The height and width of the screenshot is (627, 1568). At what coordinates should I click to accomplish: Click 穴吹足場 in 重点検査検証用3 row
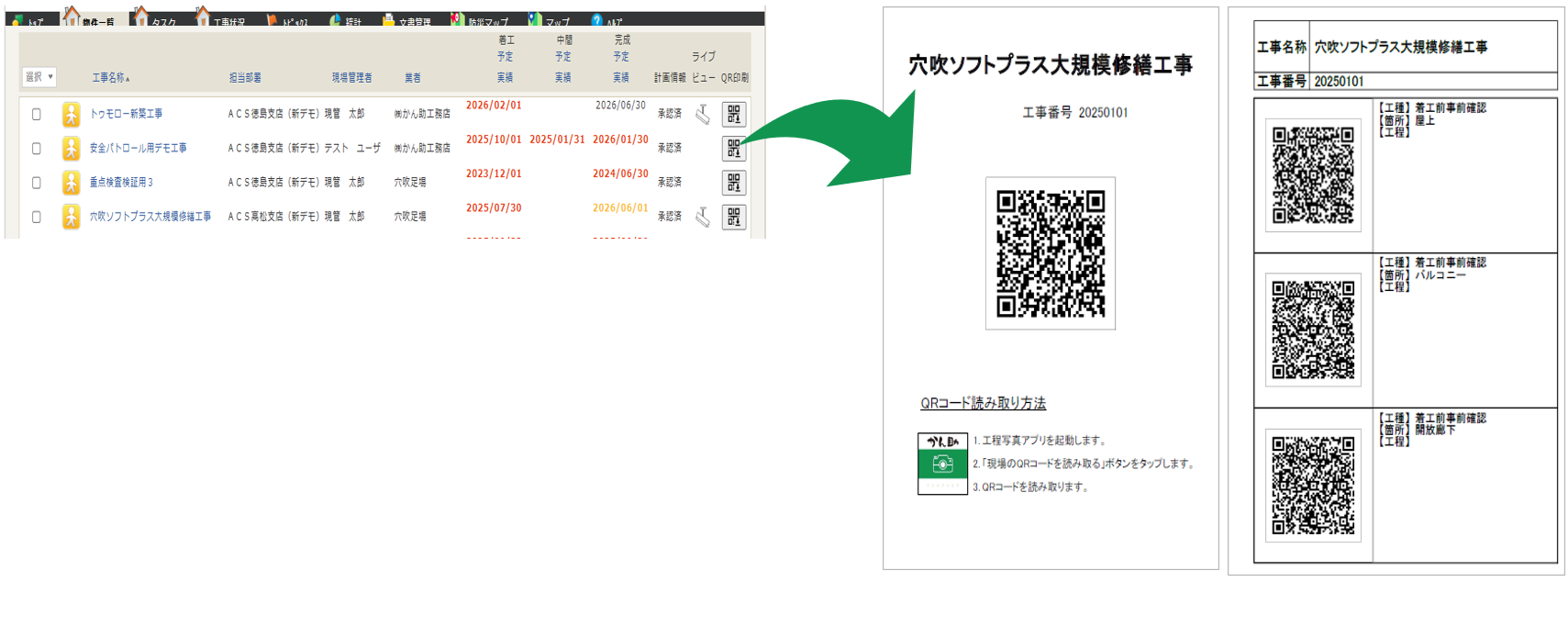410,183
